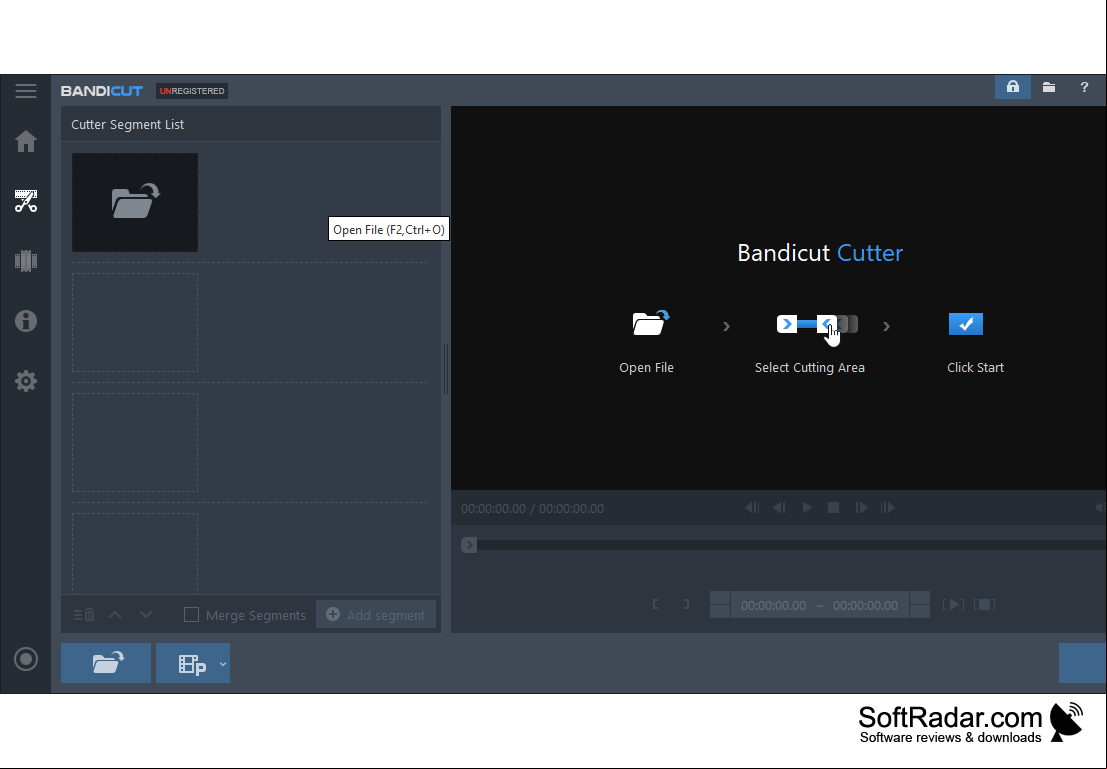The width and height of the screenshot is (1107, 769).
Task: Click the timeline seek bar track
Action: click(791, 545)
